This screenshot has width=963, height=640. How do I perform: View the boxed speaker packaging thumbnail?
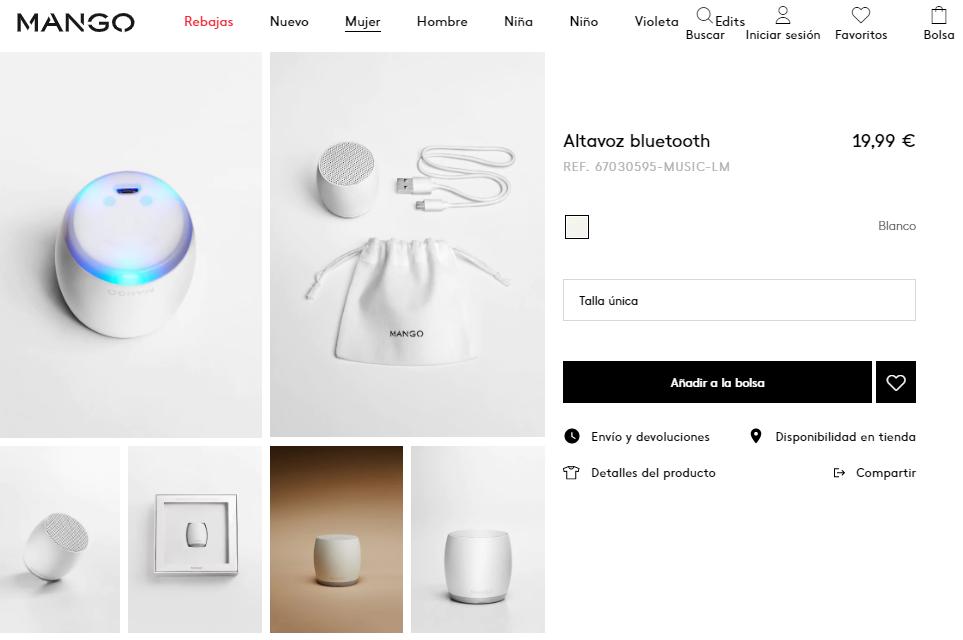pyautogui.click(x=195, y=539)
